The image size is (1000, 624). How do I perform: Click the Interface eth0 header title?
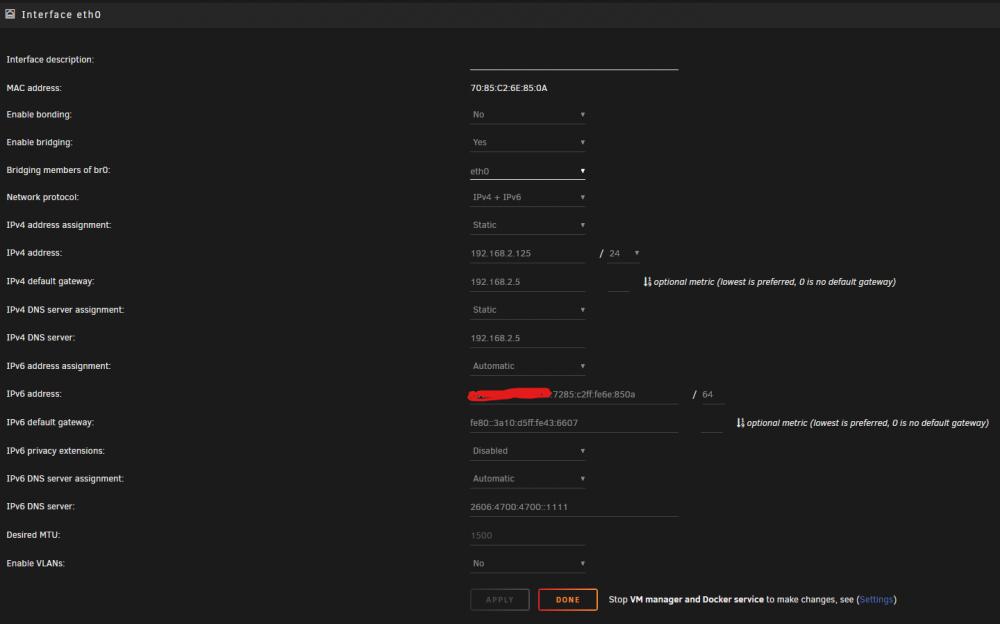click(61, 14)
